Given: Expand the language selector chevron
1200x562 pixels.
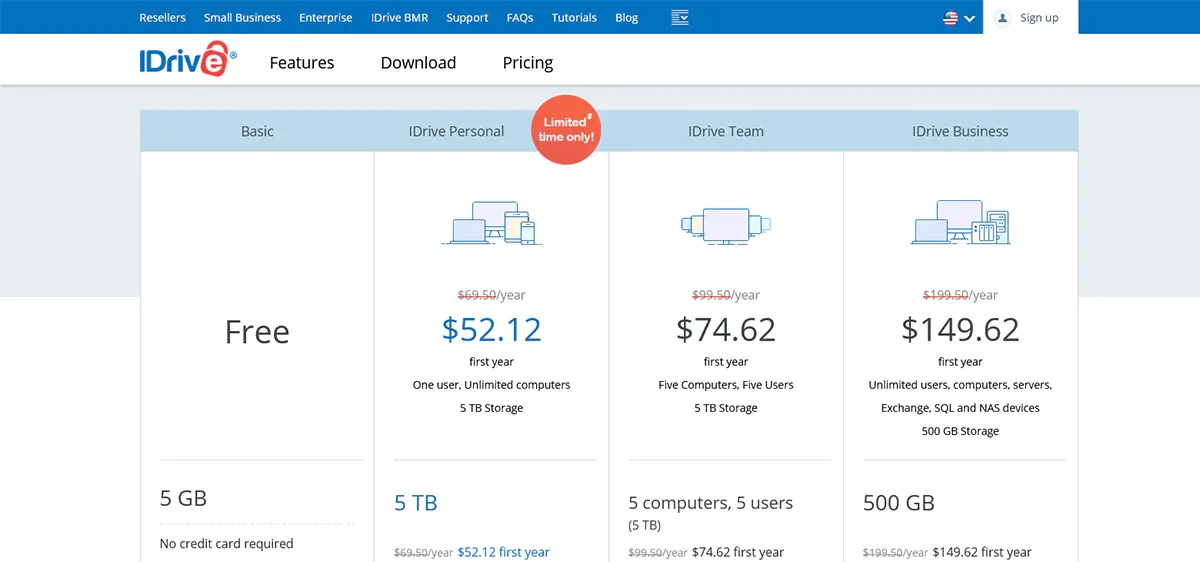Looking at the screenshot, I should (969, 19).
